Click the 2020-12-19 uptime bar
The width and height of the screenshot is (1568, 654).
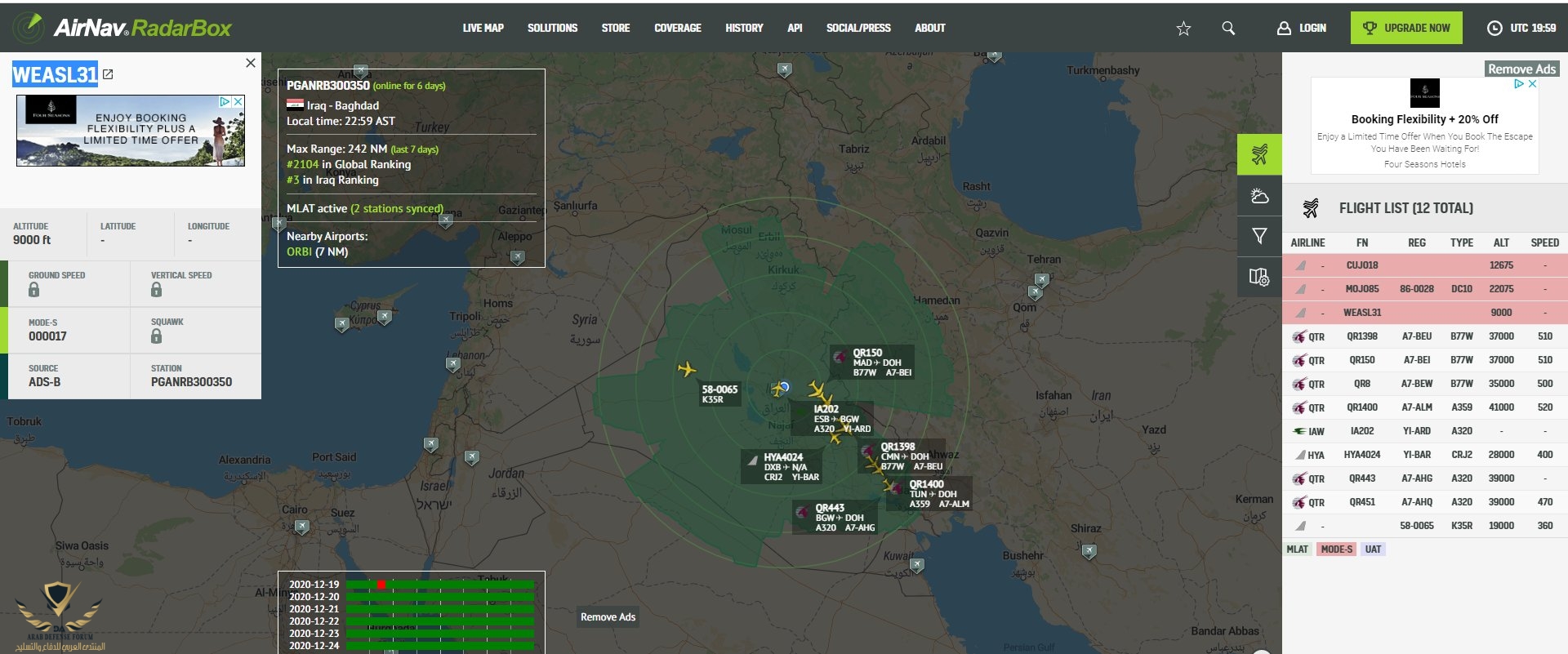[440, 585]
